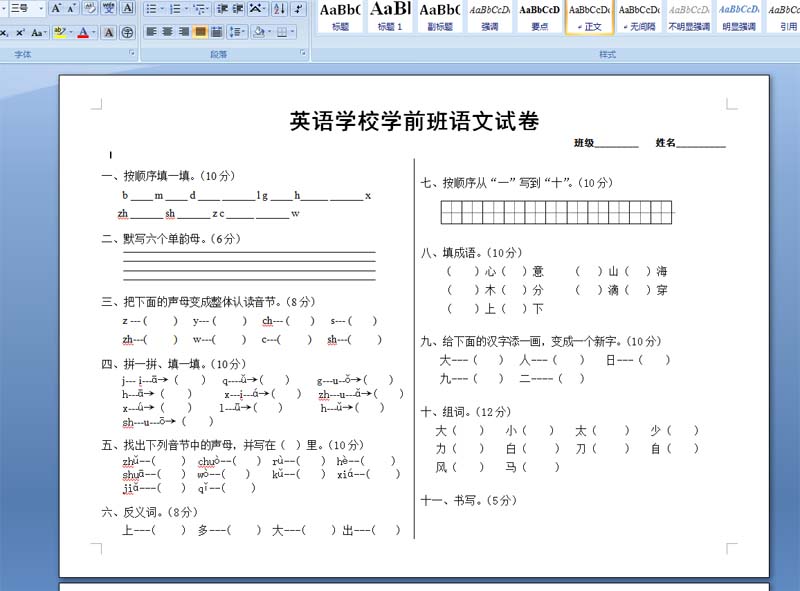
Task: Apply the 要点 strong style
Action: (x=539, y=17)
